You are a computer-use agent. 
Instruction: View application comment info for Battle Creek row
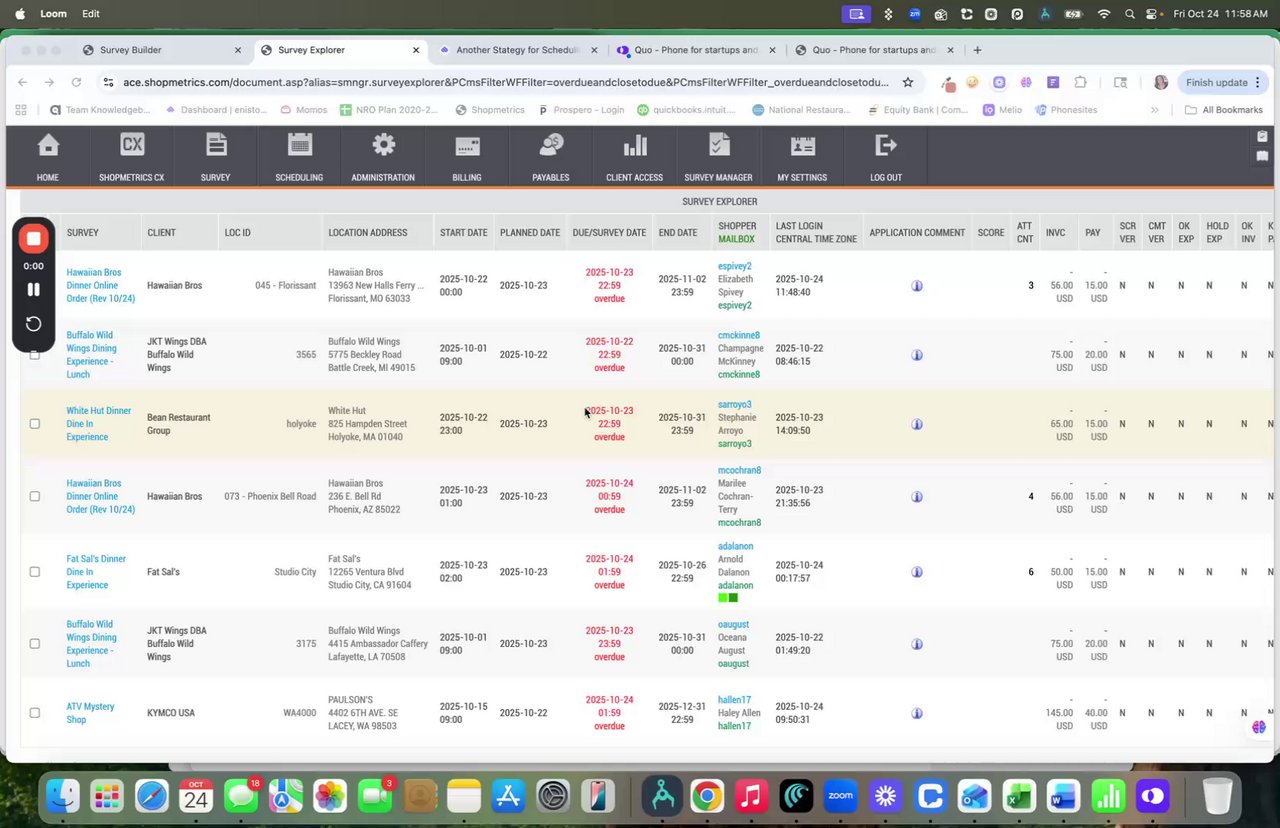click(917, 355)
